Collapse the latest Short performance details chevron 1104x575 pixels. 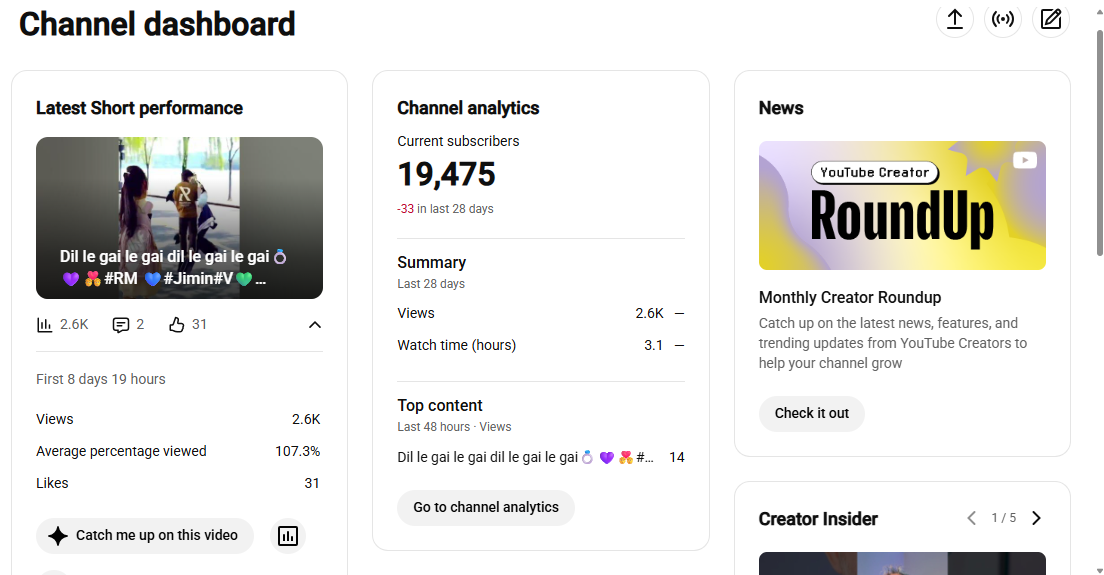click(x=315, y=324)
